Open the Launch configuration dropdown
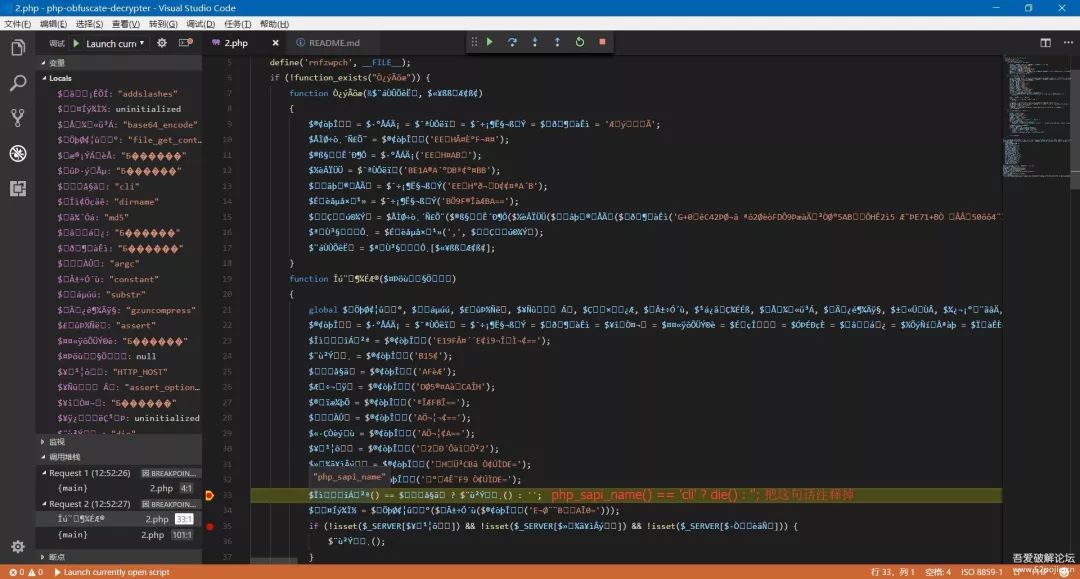This screenshot has height=579, width=1080. (x=112, y=42)
